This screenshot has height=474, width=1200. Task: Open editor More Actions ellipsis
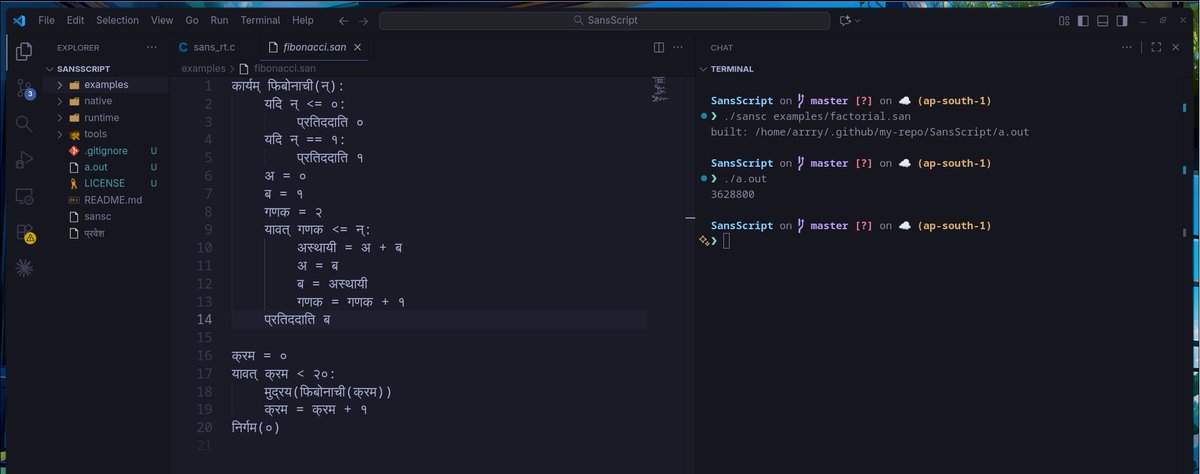[680, 47]
